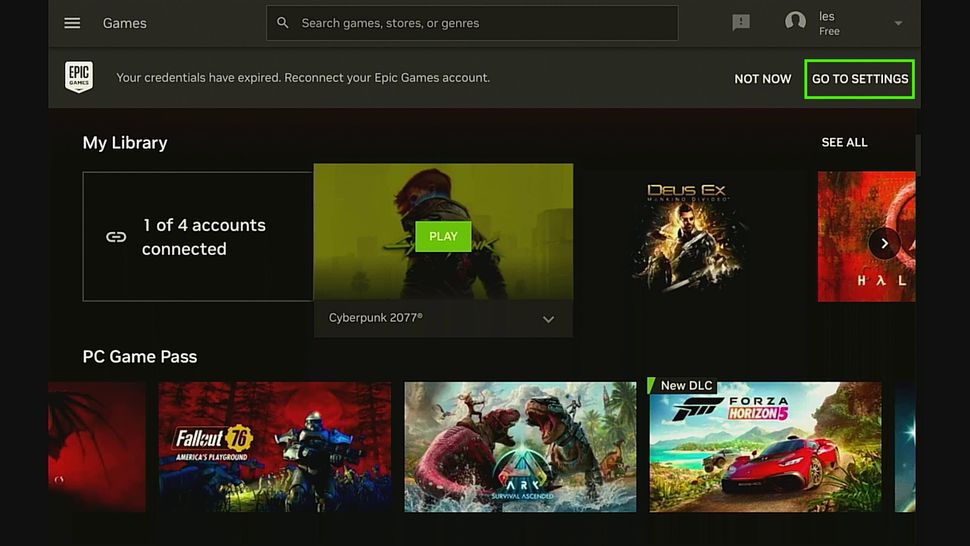Screen dimensions: 970x546
Task: Select the Deus Ex Mankind Divided tile
Action: click(689, 236)
